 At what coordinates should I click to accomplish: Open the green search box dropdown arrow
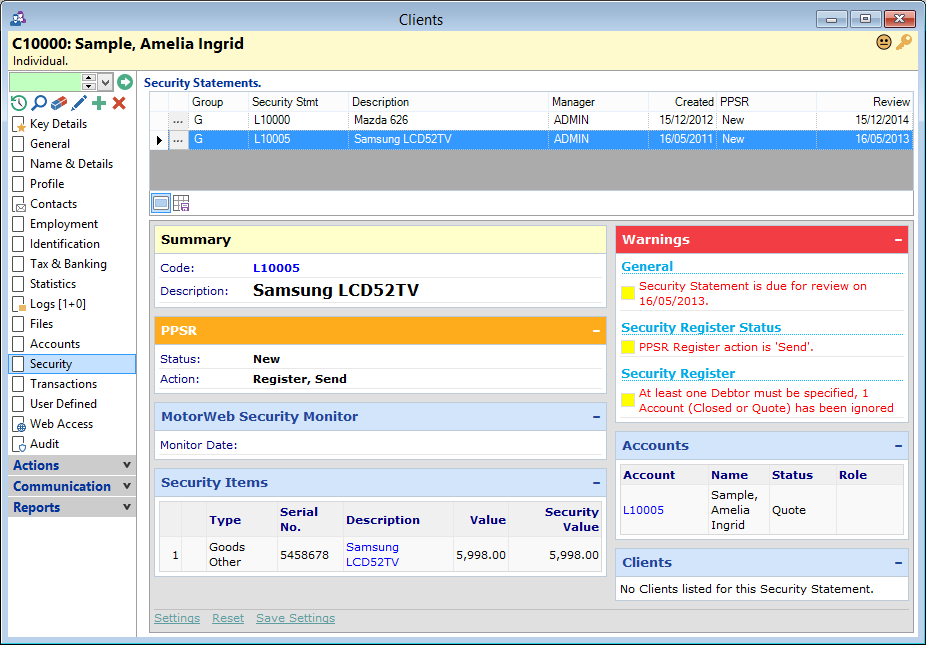tap(105, 82)
